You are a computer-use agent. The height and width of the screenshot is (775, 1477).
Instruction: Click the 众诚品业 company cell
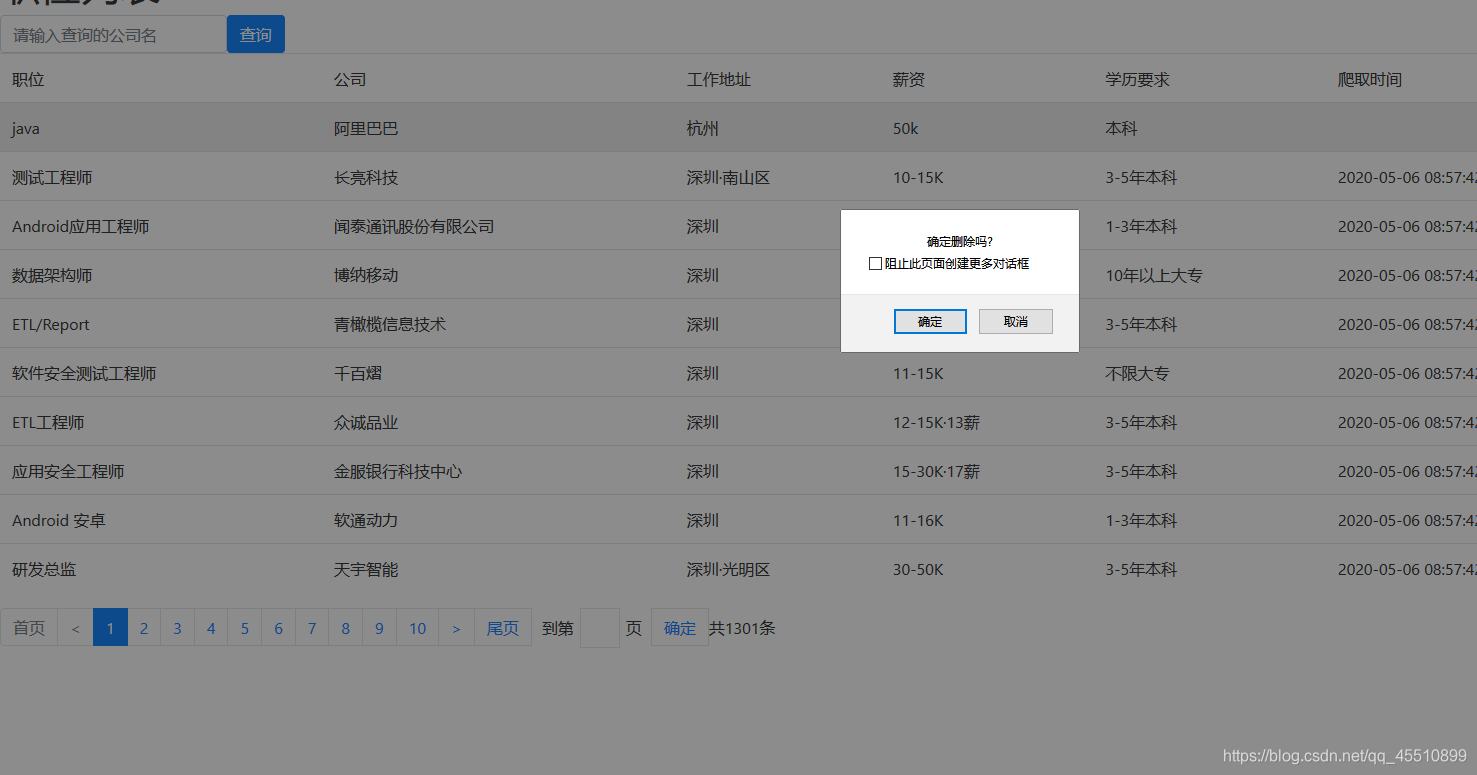366,422
